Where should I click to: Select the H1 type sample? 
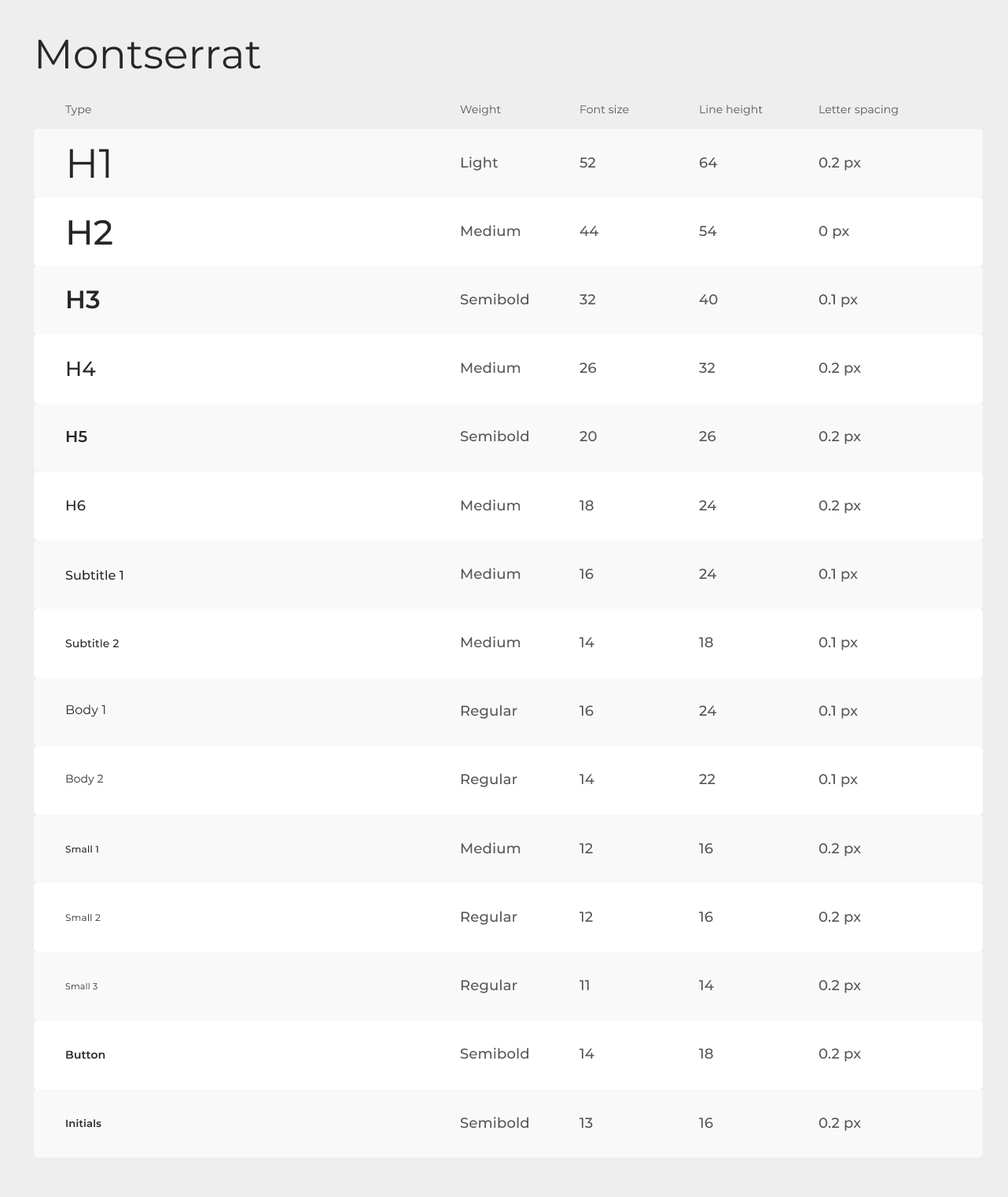click(89, 164)
